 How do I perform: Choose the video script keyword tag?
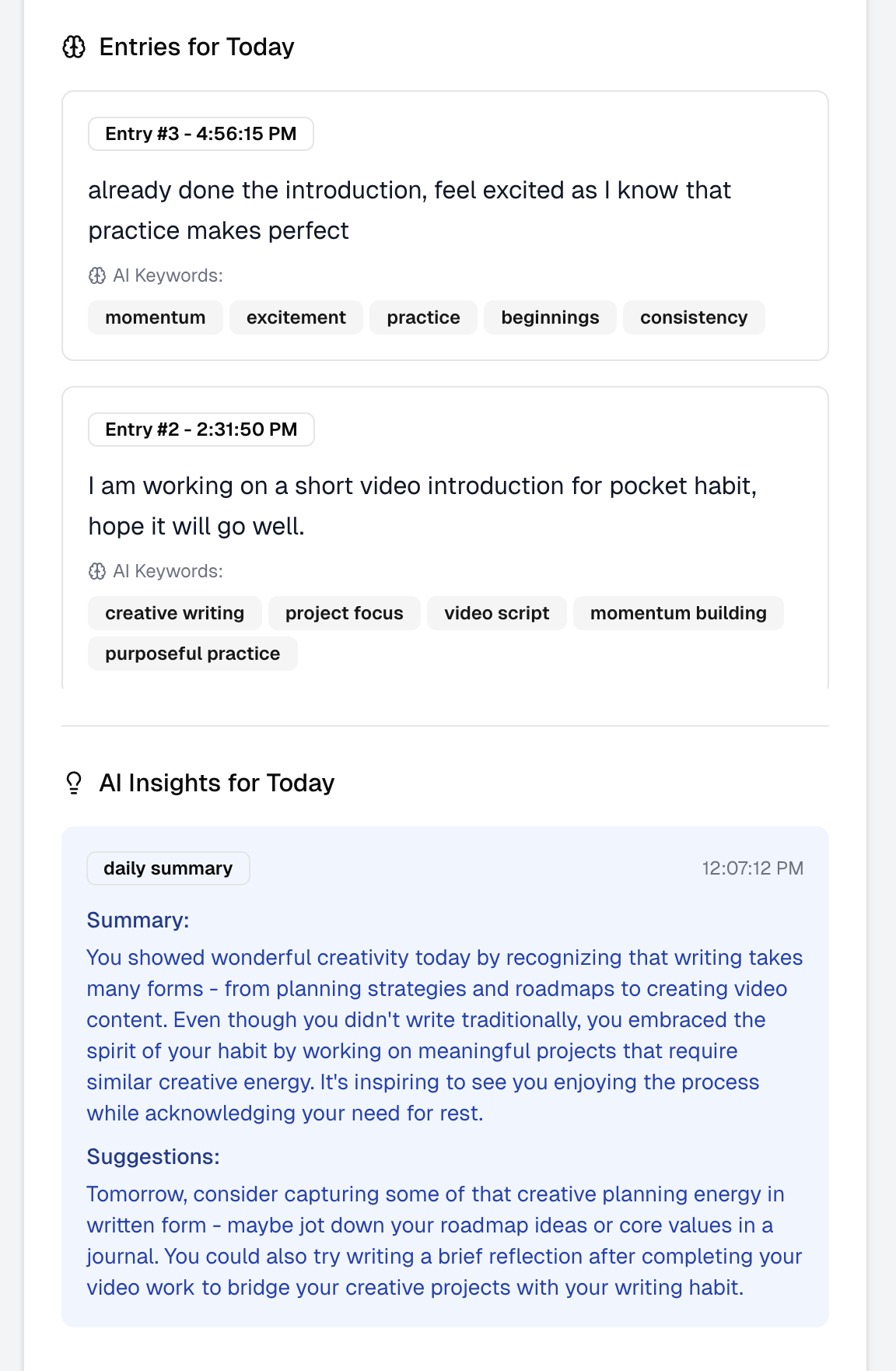[x=497, y=613]
